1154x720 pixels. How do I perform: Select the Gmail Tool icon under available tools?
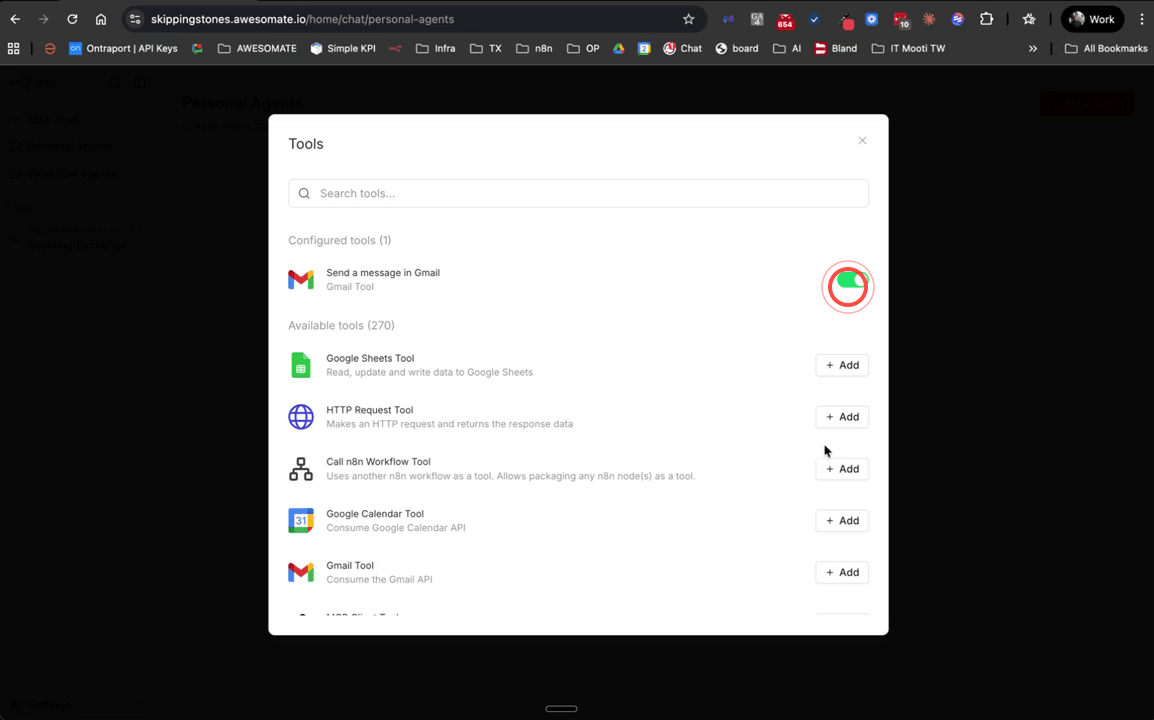(x=301, y=572)
